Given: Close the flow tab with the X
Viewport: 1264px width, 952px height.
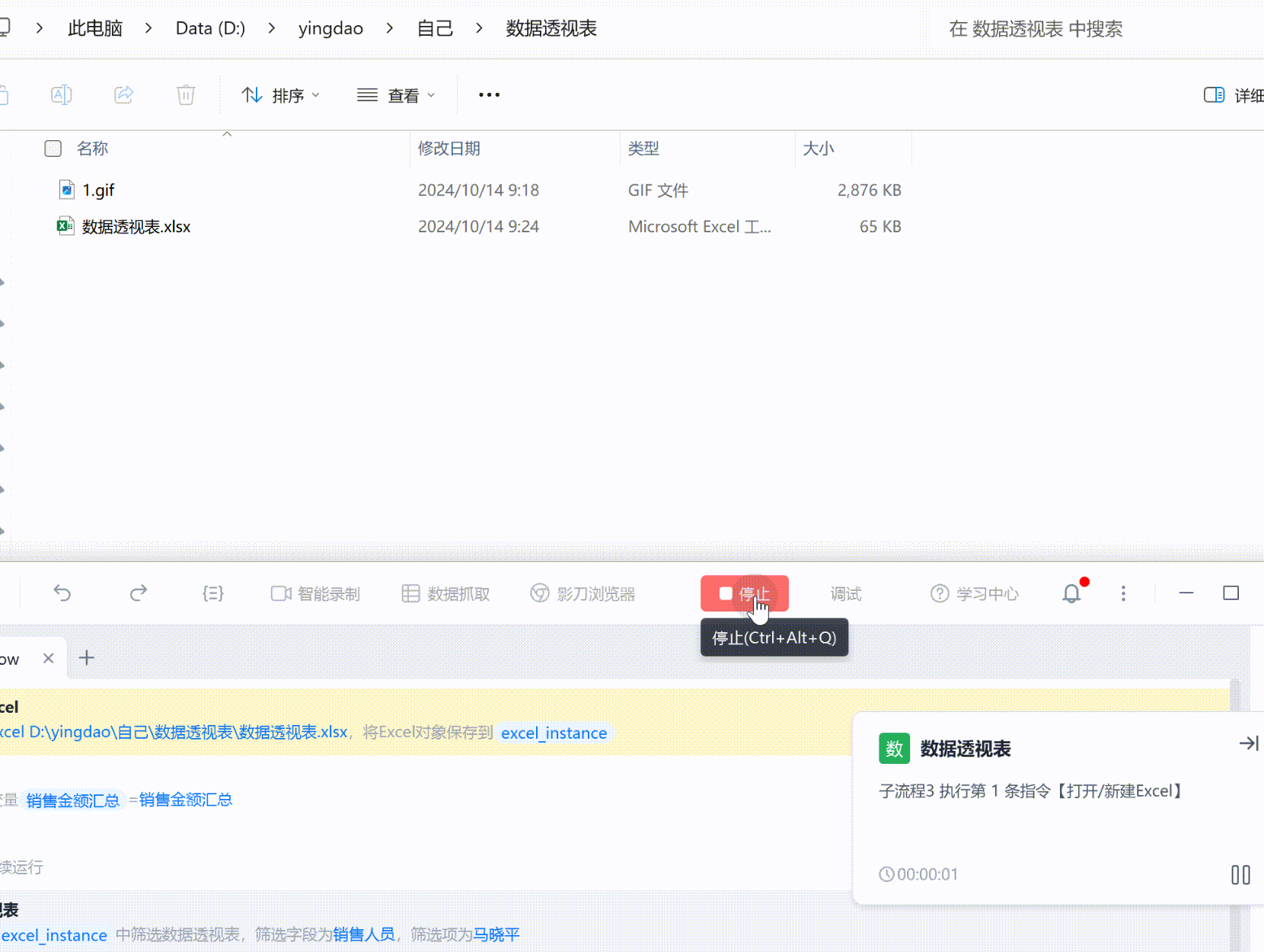Looking at the screenshot, I should (x=48, y=658).
